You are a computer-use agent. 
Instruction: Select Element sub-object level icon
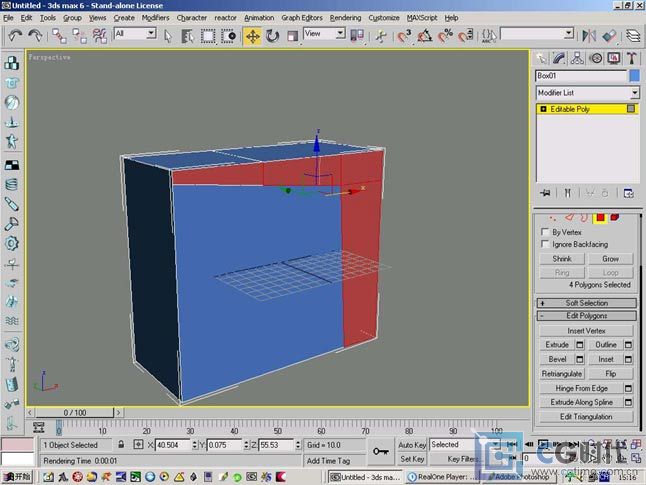615,217
